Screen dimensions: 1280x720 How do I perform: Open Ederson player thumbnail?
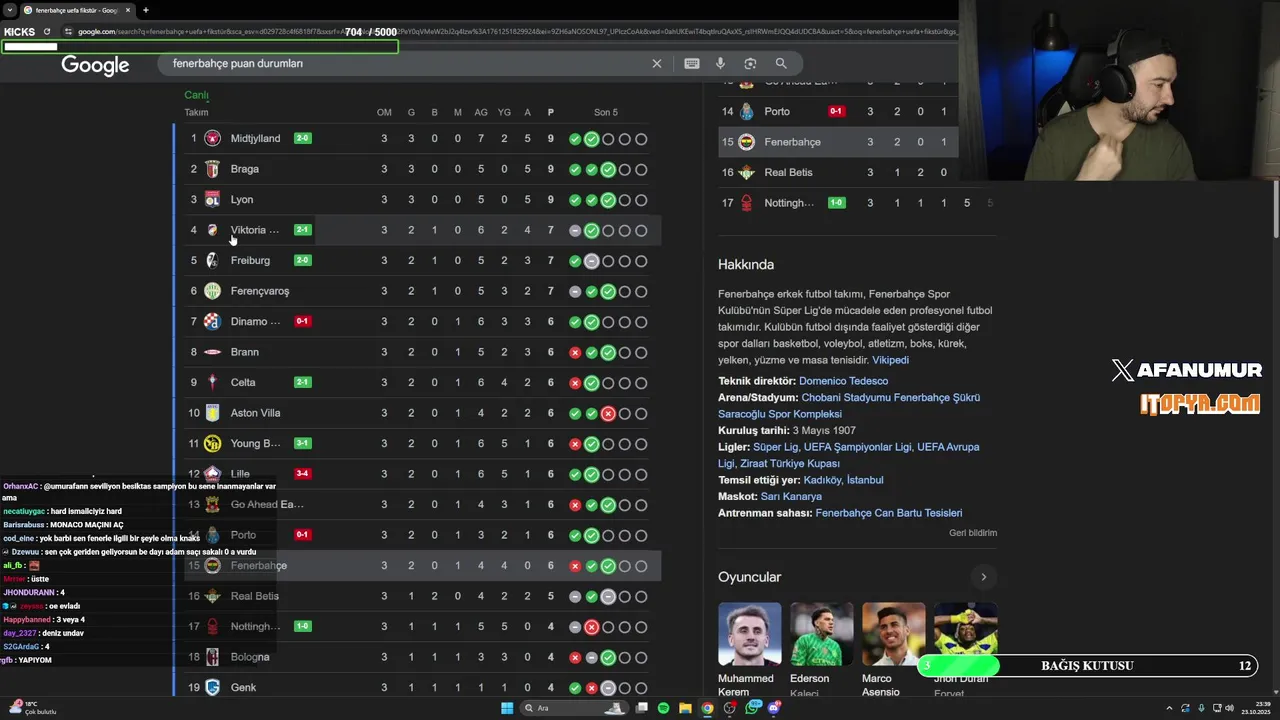point(822,634)
